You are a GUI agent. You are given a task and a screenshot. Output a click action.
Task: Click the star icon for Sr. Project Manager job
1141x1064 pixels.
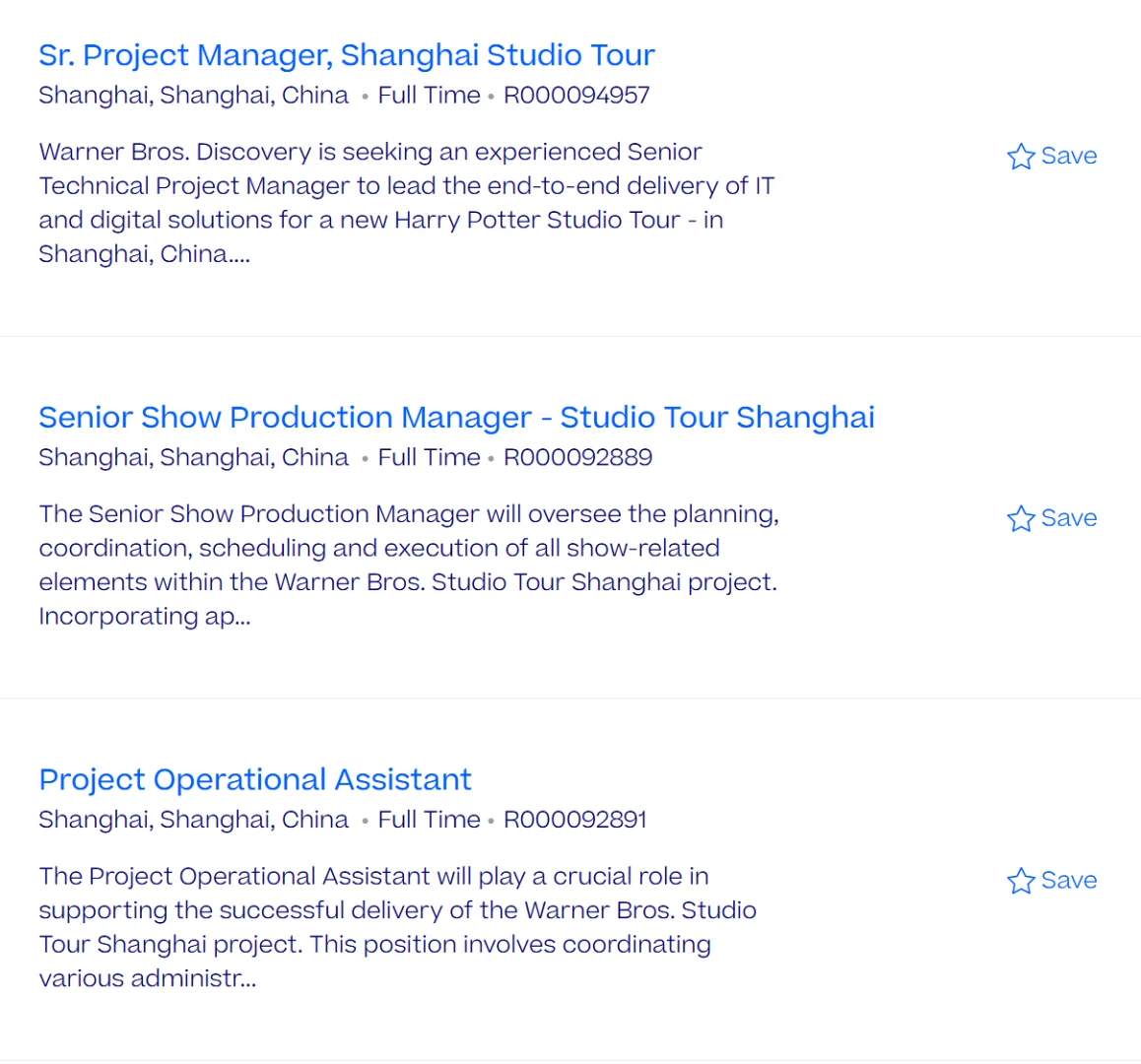click(x=1021, y=157)
